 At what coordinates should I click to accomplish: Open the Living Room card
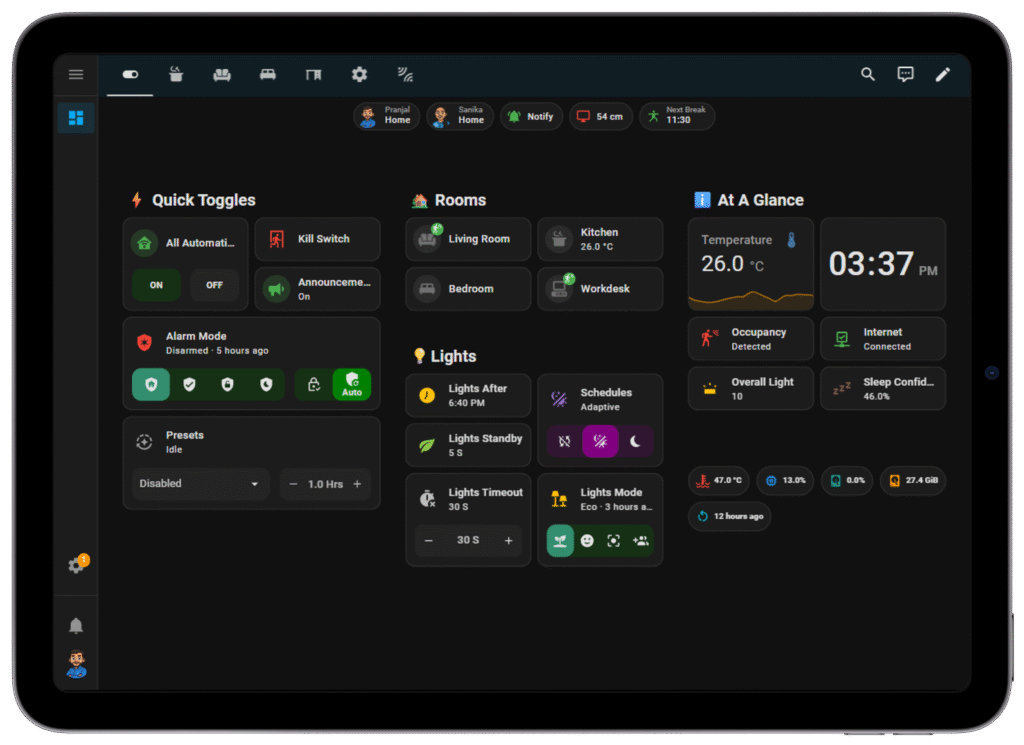click(468, 239)
